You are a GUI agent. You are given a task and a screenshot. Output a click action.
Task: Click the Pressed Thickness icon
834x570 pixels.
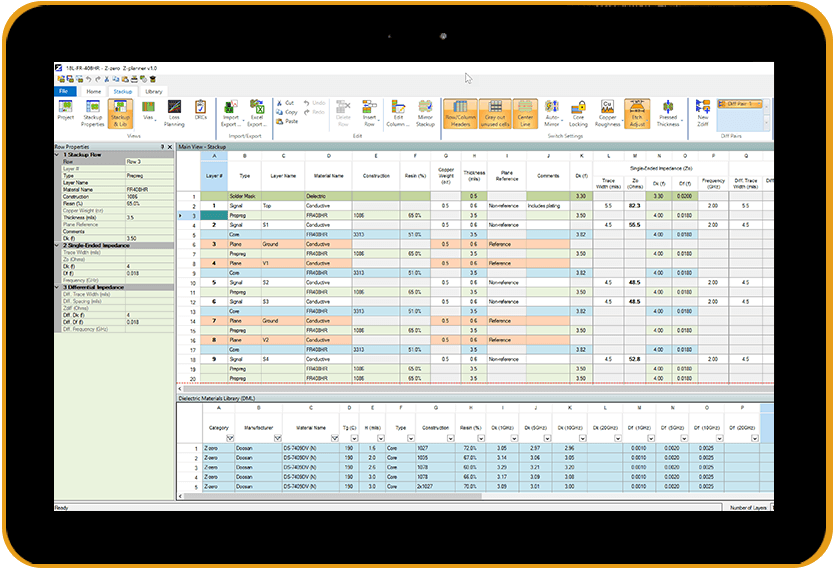[668, 114]
